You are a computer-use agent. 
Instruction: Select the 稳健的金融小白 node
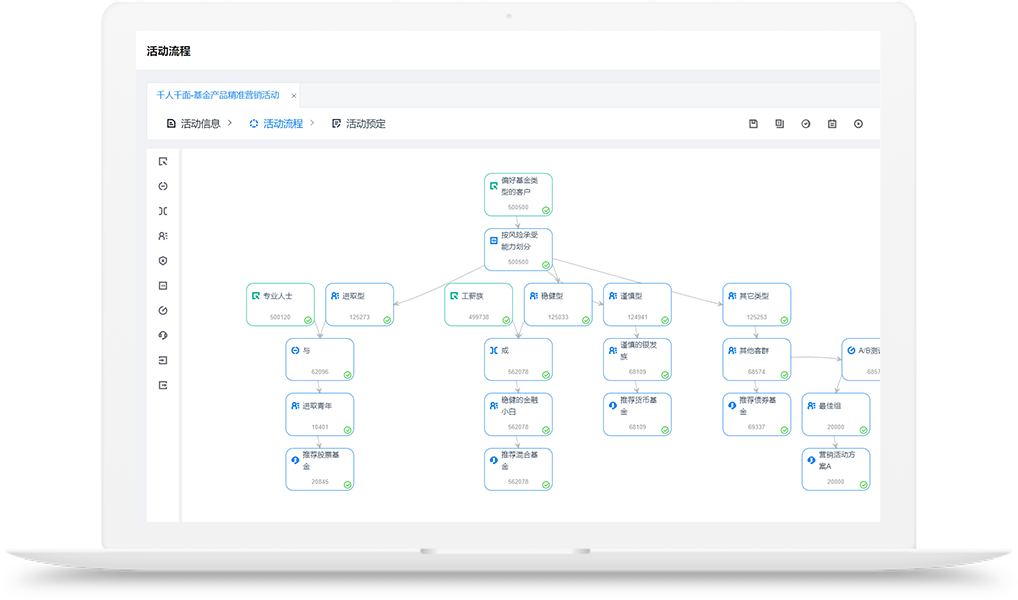tap(518, 414)
